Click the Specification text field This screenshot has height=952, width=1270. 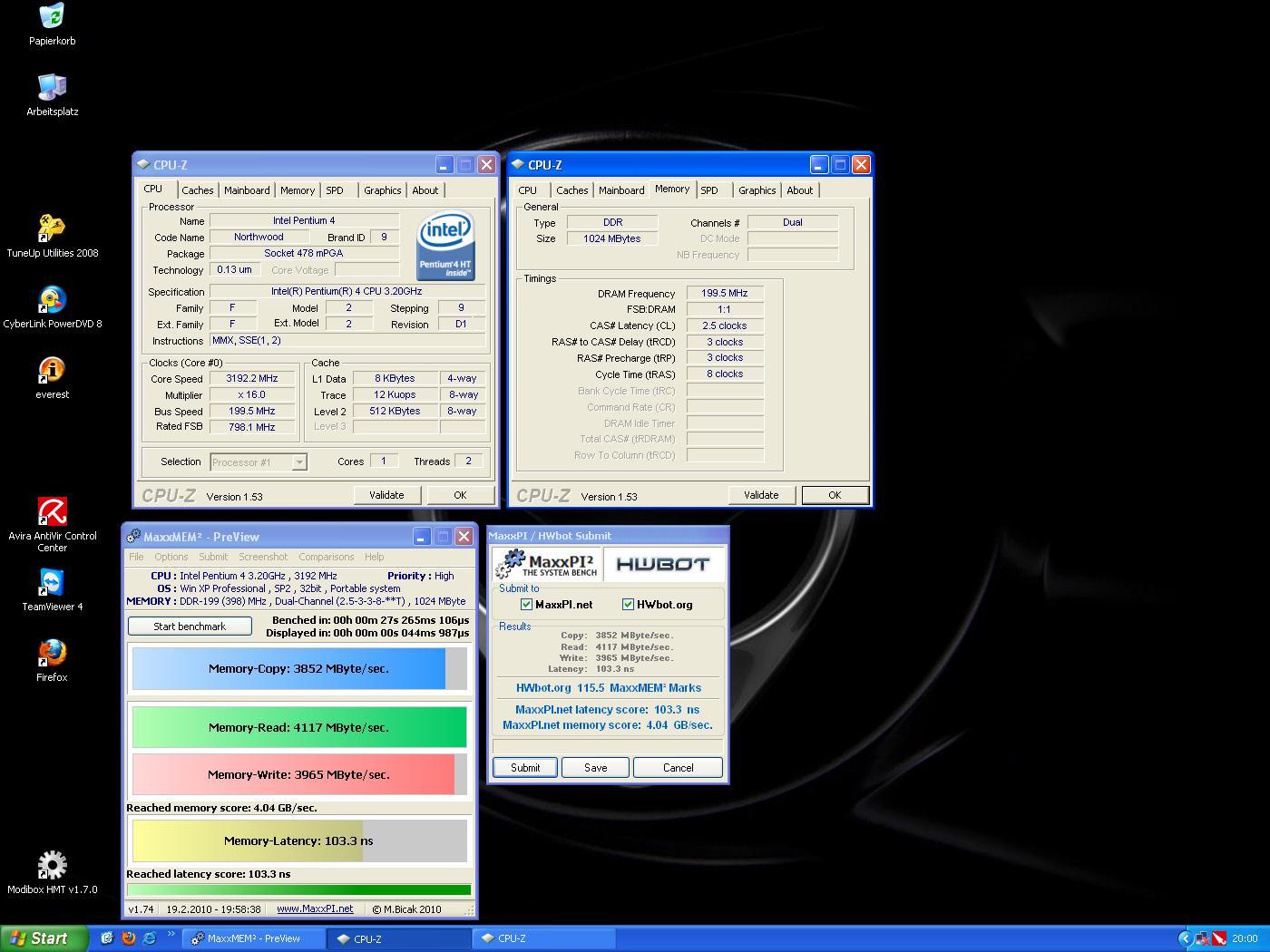pos(347,292)
